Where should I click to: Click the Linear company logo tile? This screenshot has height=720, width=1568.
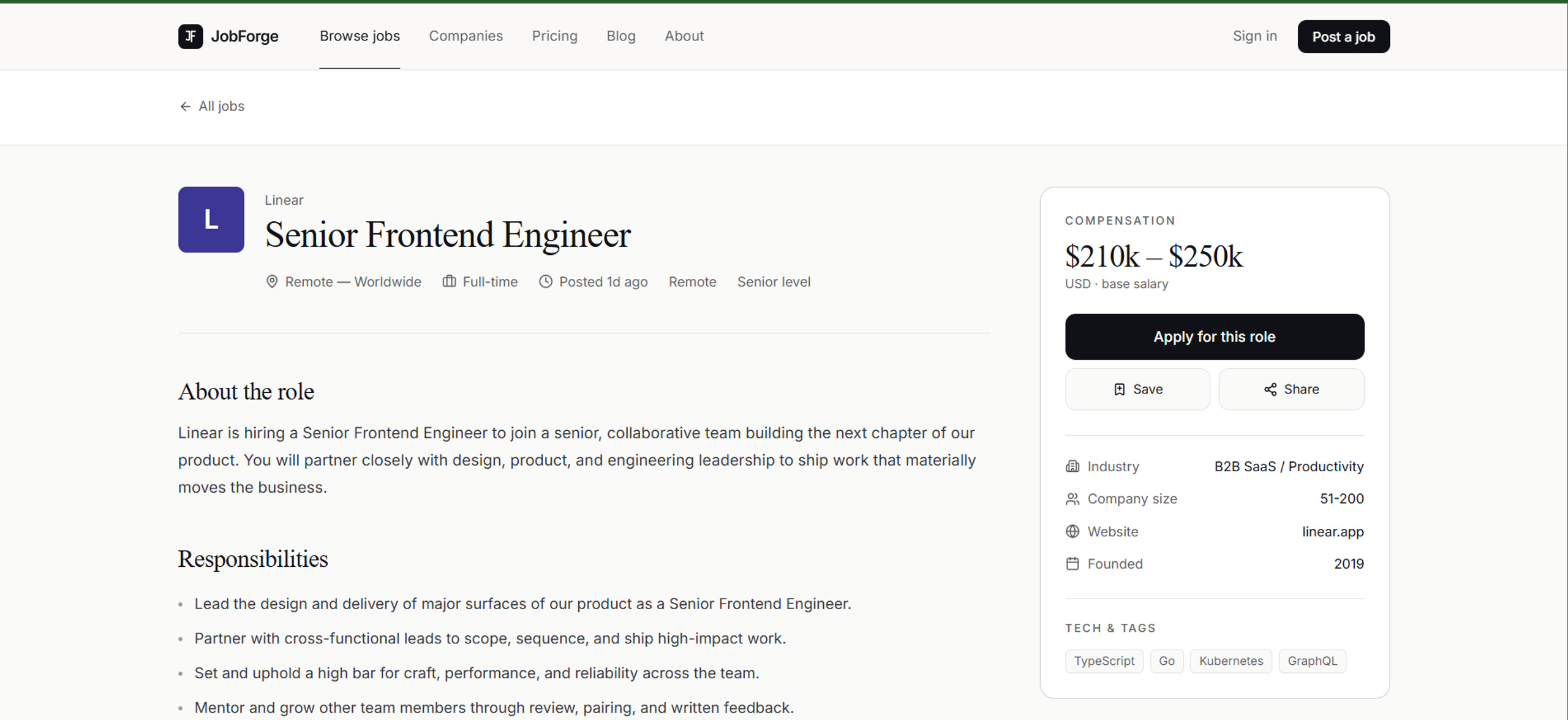[211, 219]
